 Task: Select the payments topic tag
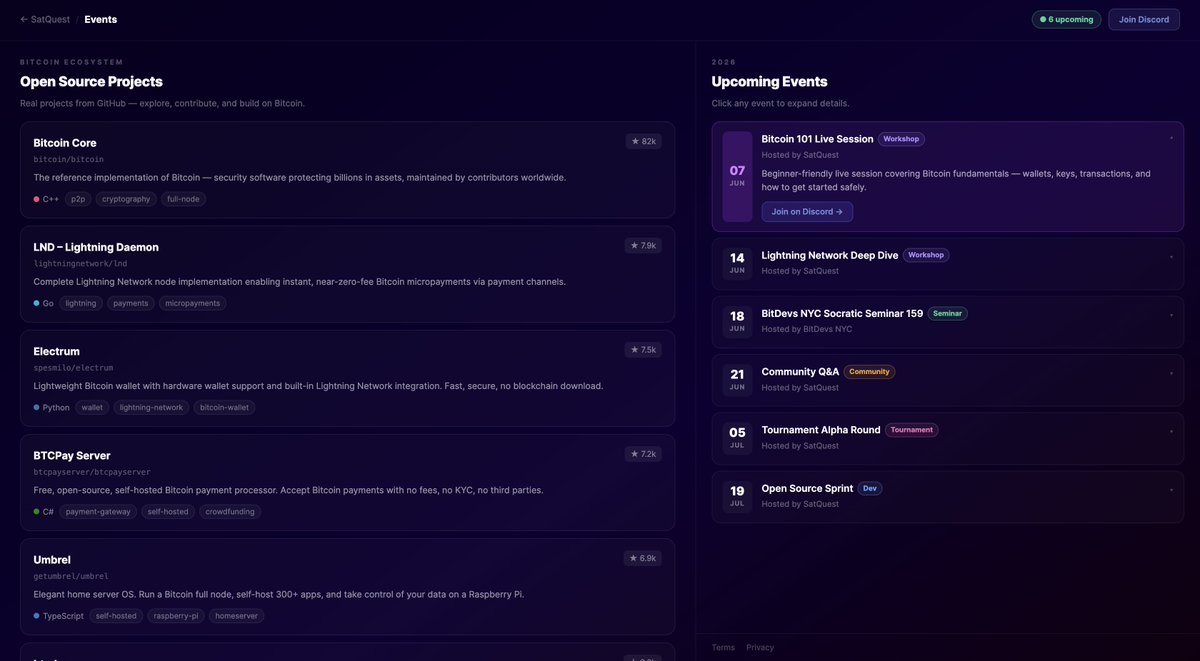131,303
